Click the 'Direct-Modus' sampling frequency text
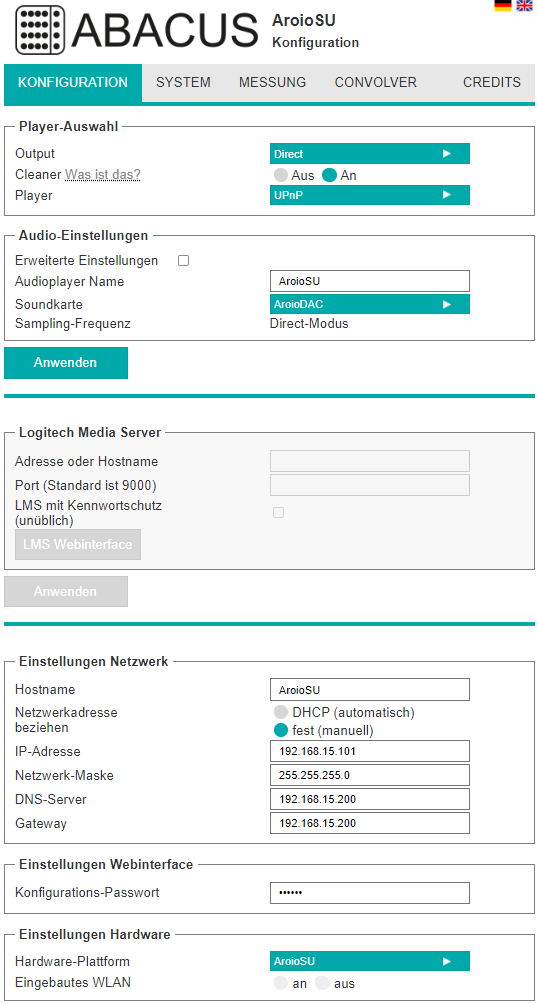The height and width of the screenshot is (1004, 537). coord(309,323)
